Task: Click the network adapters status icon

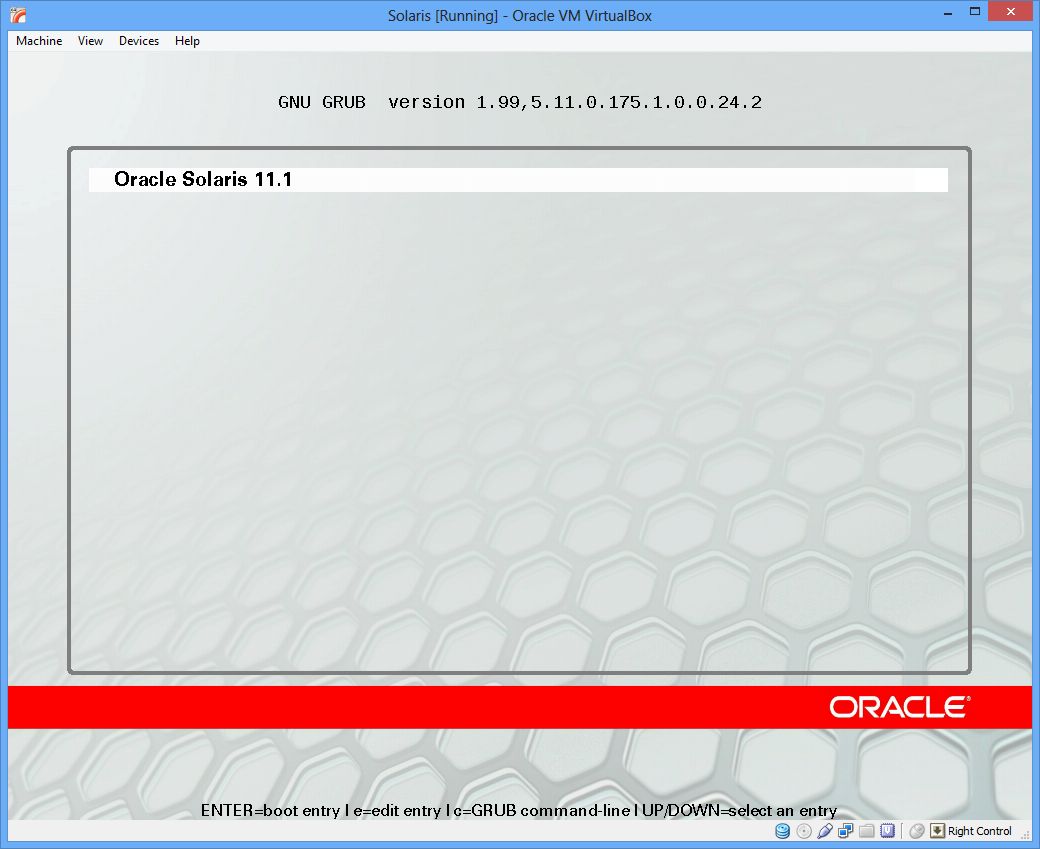Action: click(846, 830)
